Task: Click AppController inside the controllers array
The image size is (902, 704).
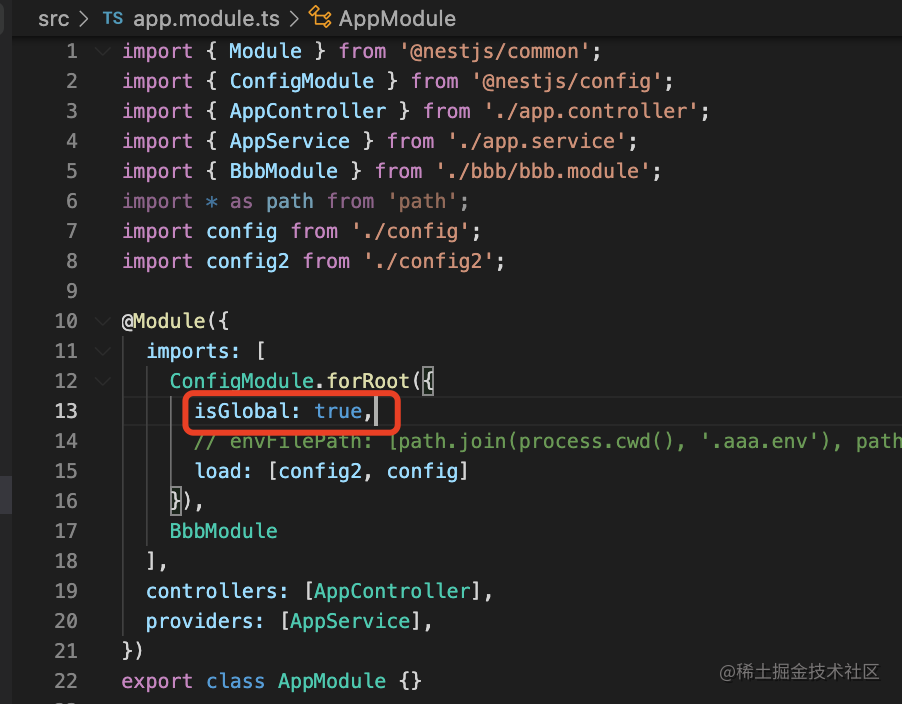Action: (391, 591)
